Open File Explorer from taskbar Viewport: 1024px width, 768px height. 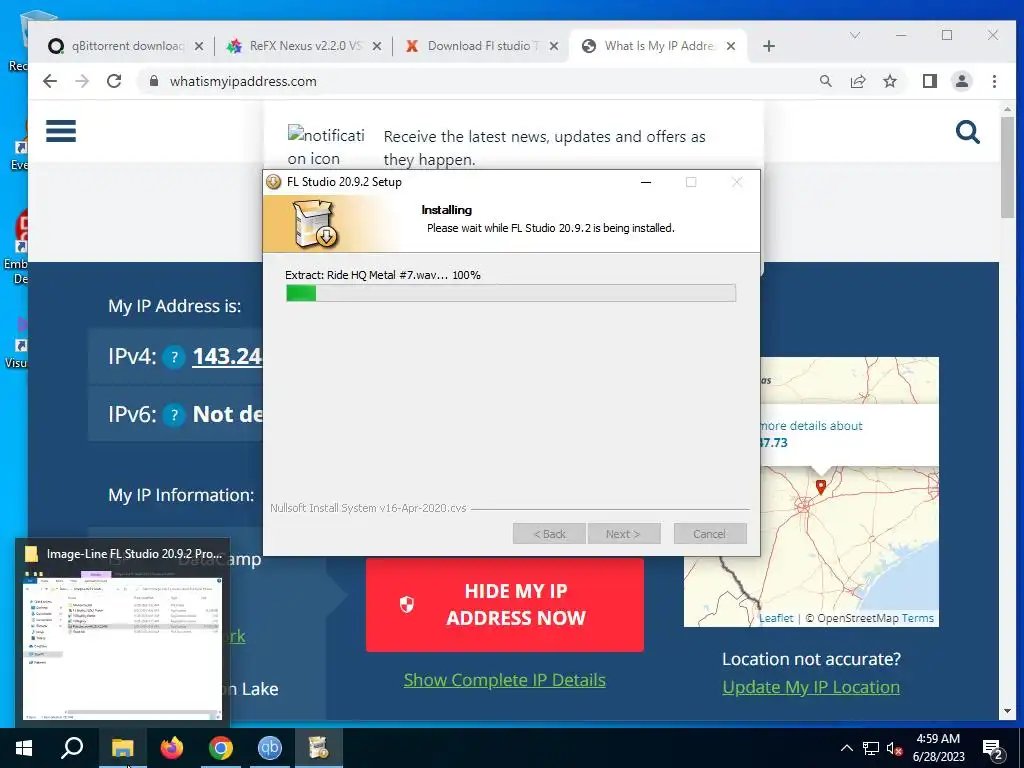[x=122, y=748]
